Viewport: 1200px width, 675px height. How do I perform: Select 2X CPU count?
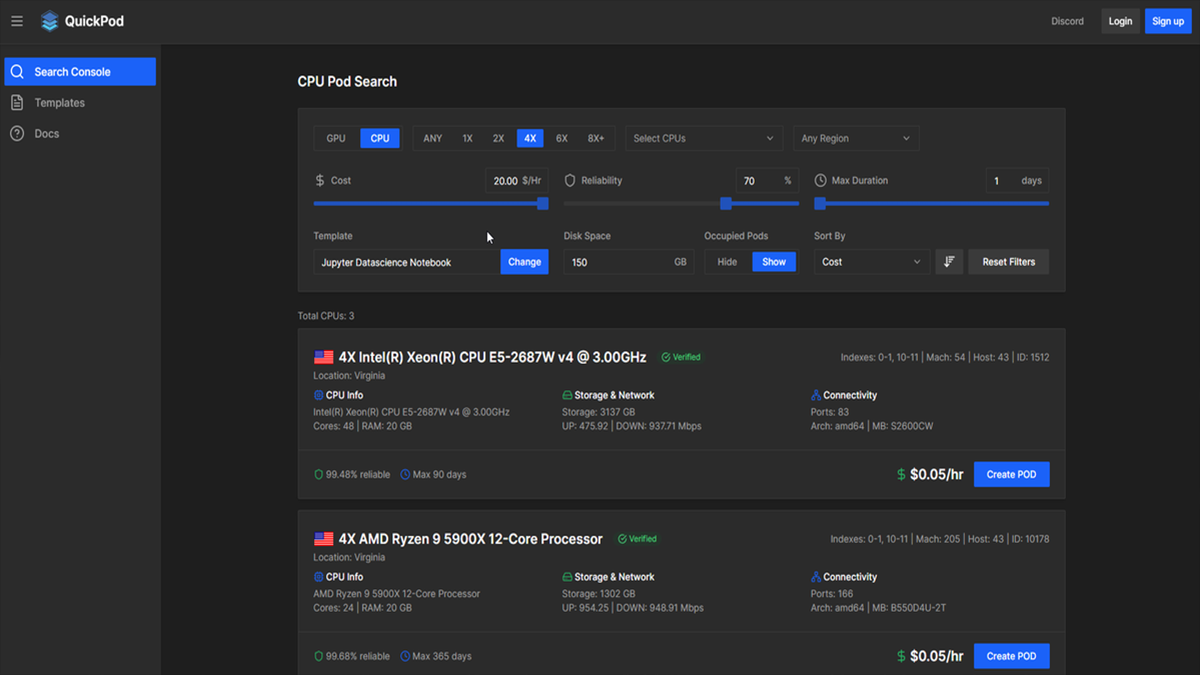click(x=498, y=138)
